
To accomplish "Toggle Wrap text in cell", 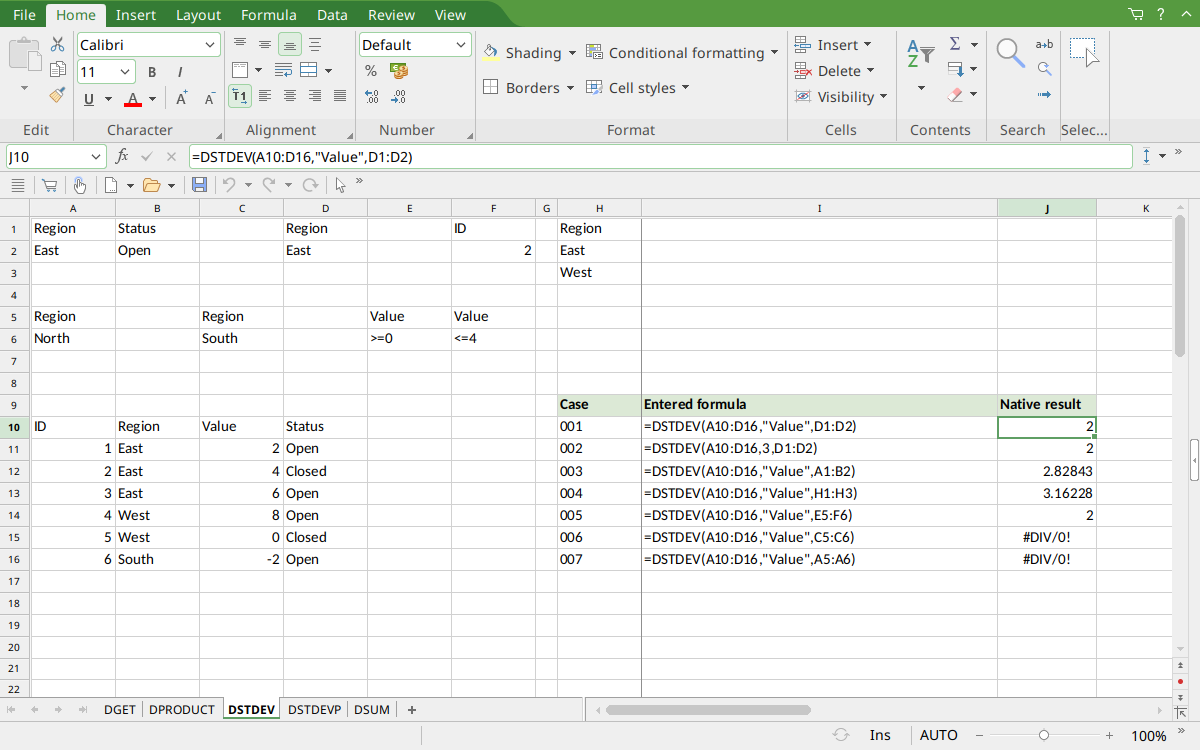I will click(x=284, y=70).
